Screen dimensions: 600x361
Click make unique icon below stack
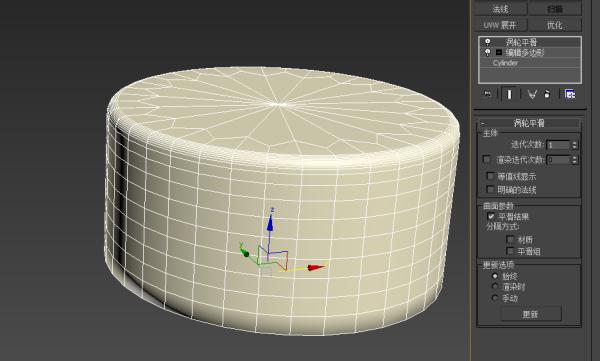coord(532,94)
